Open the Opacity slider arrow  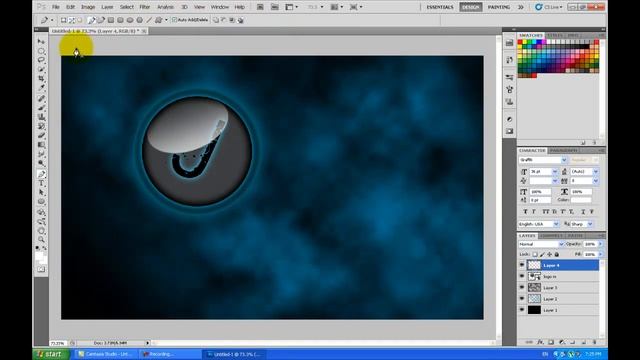coord(600,244)
